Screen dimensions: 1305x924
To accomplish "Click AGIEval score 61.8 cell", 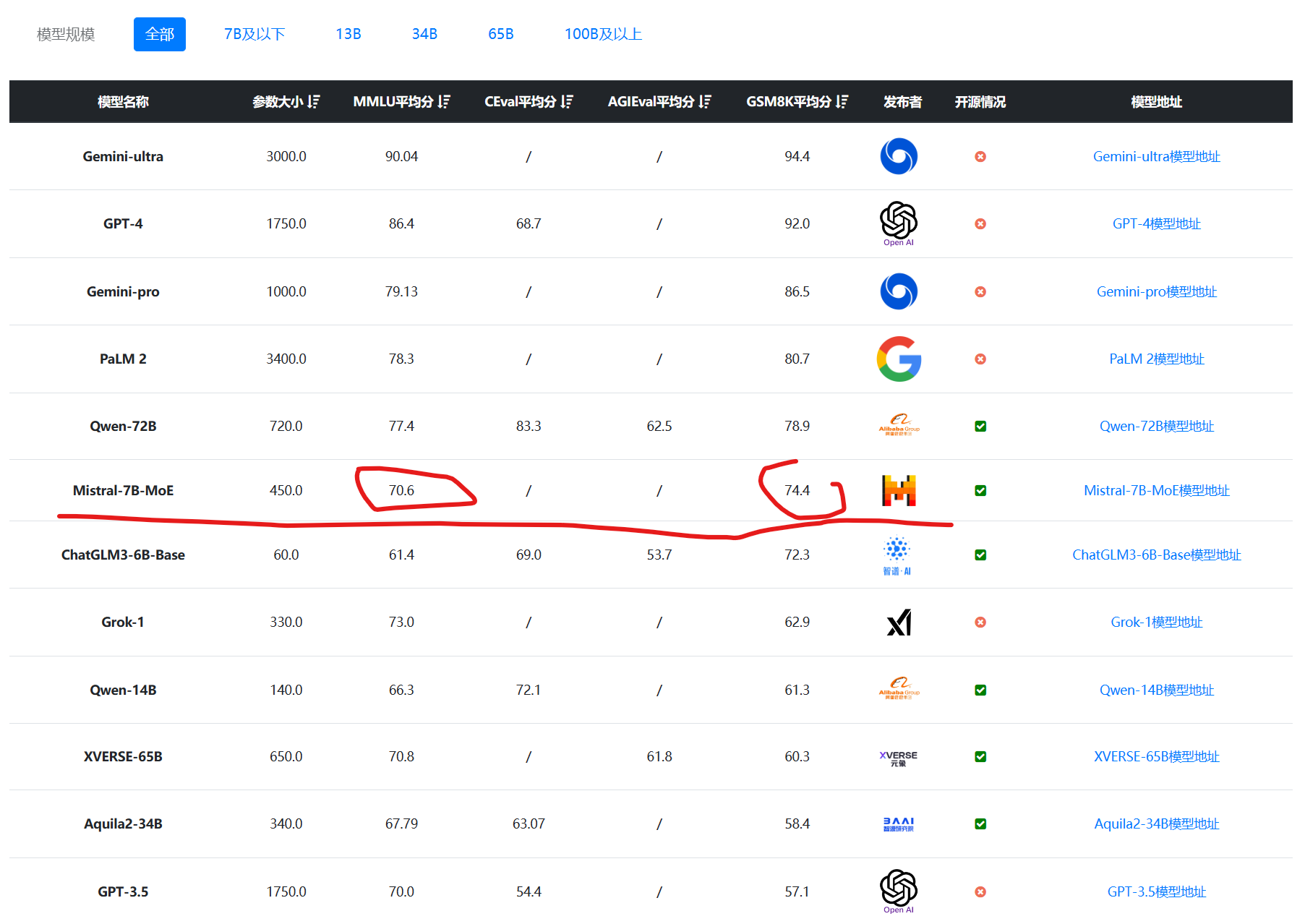I will [659, 756].
